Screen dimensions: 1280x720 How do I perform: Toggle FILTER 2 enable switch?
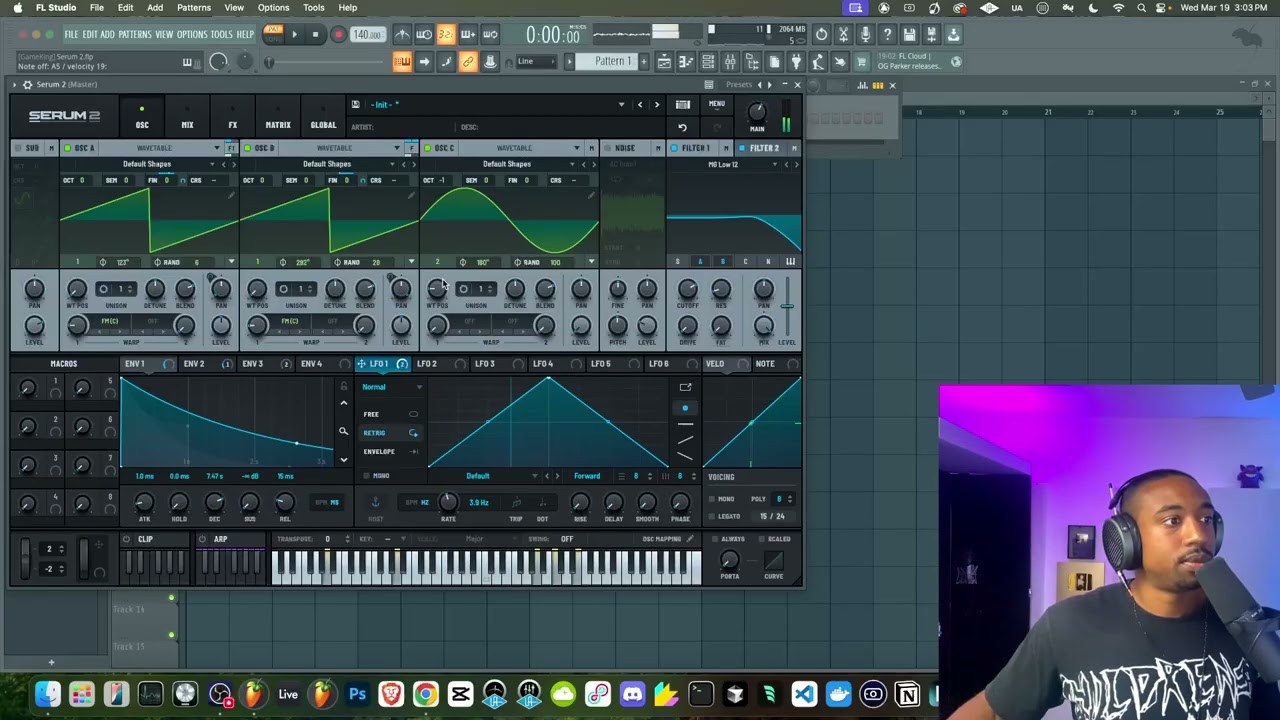tap(741, 148)
